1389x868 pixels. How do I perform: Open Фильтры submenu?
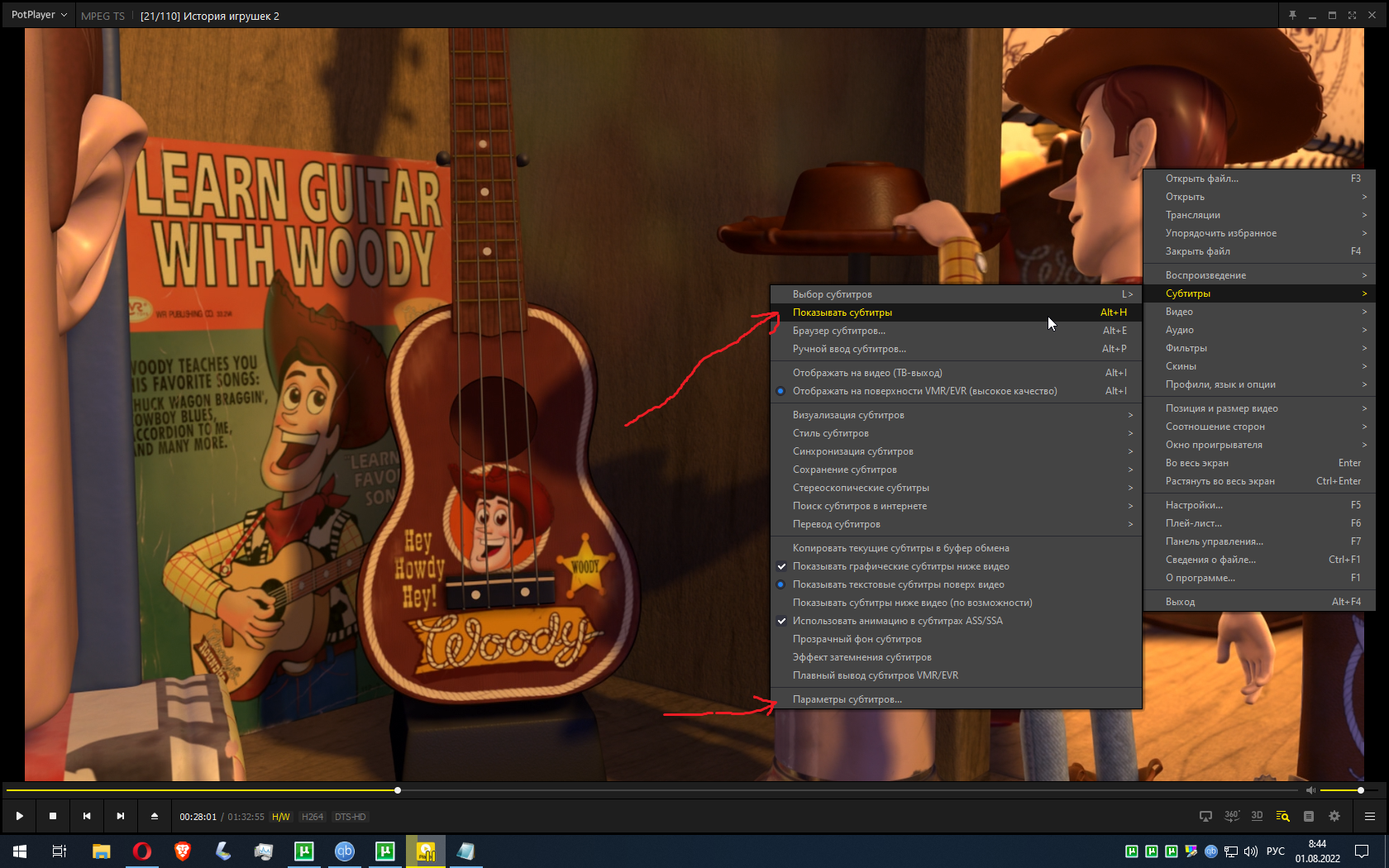1259,348
